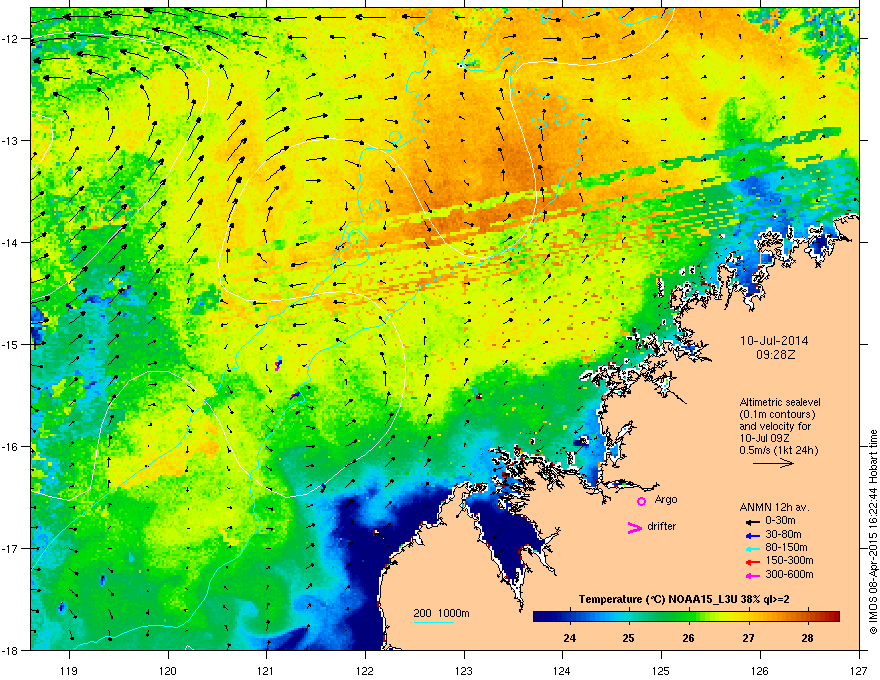This screenshot has height=680, width=880.
Task: Click the '300-600m' depth label
Action: click(789, 574)
